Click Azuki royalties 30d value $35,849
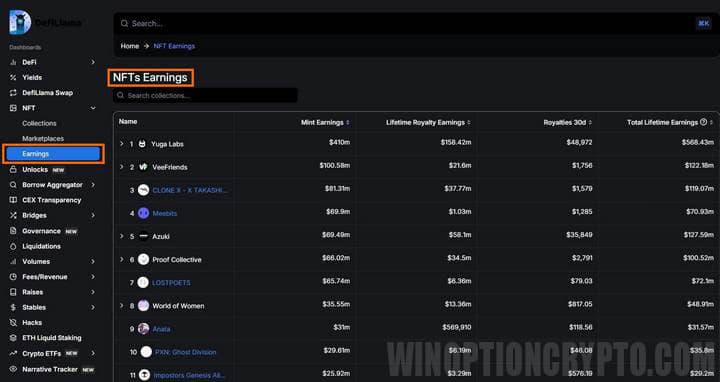This screenshot has width=720, height=382. (579, 235)
